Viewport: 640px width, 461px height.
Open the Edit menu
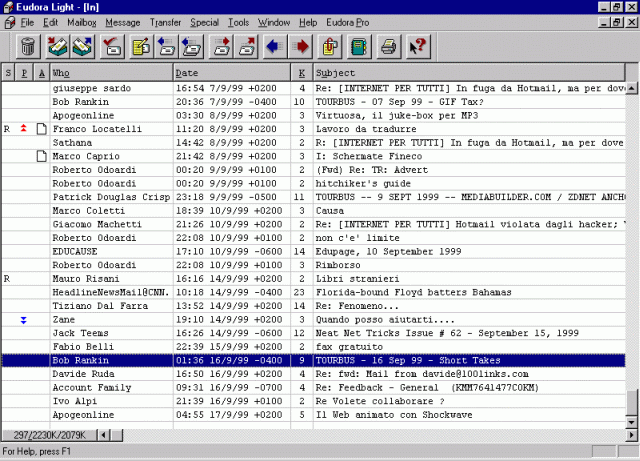click(51, 22)
